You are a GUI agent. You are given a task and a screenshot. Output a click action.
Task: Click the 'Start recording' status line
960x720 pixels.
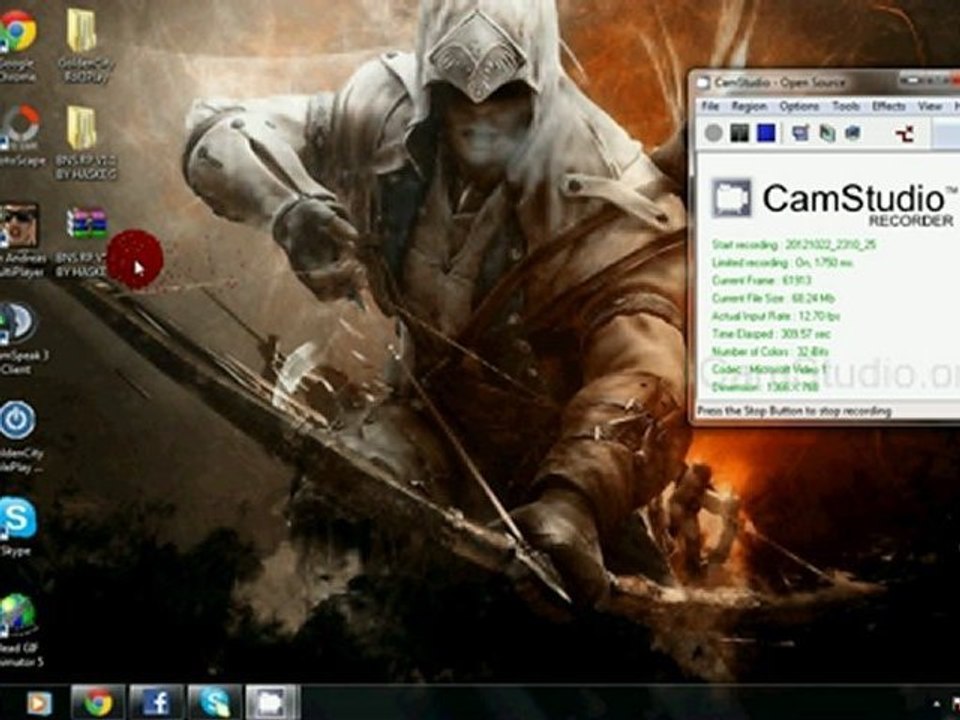tap(793, 245)
